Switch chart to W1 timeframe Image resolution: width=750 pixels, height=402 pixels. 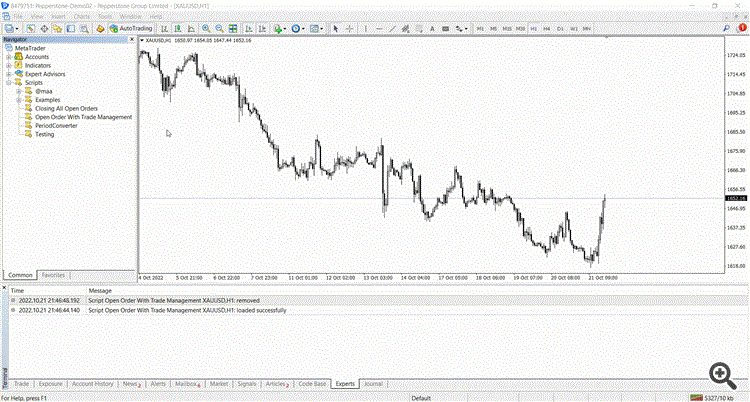tap(574, 29)
